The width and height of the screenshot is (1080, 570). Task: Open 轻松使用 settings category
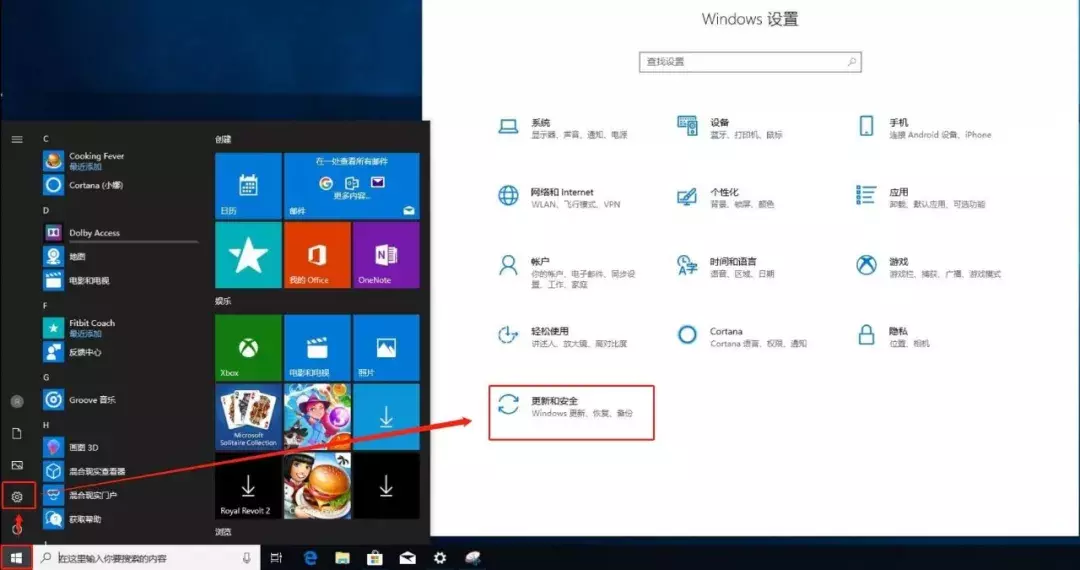coord(563,337)
